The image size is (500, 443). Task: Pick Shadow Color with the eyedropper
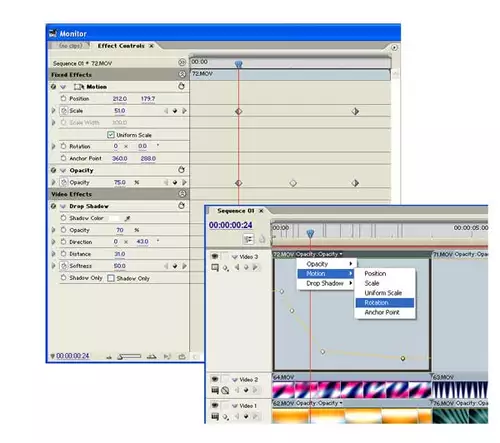pyautogui.click(x=127, y=218)
